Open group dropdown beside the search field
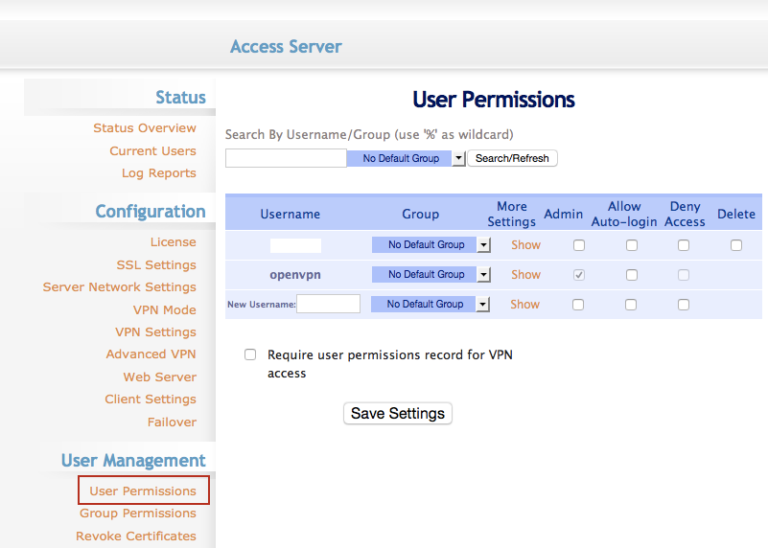 point(406,158)
